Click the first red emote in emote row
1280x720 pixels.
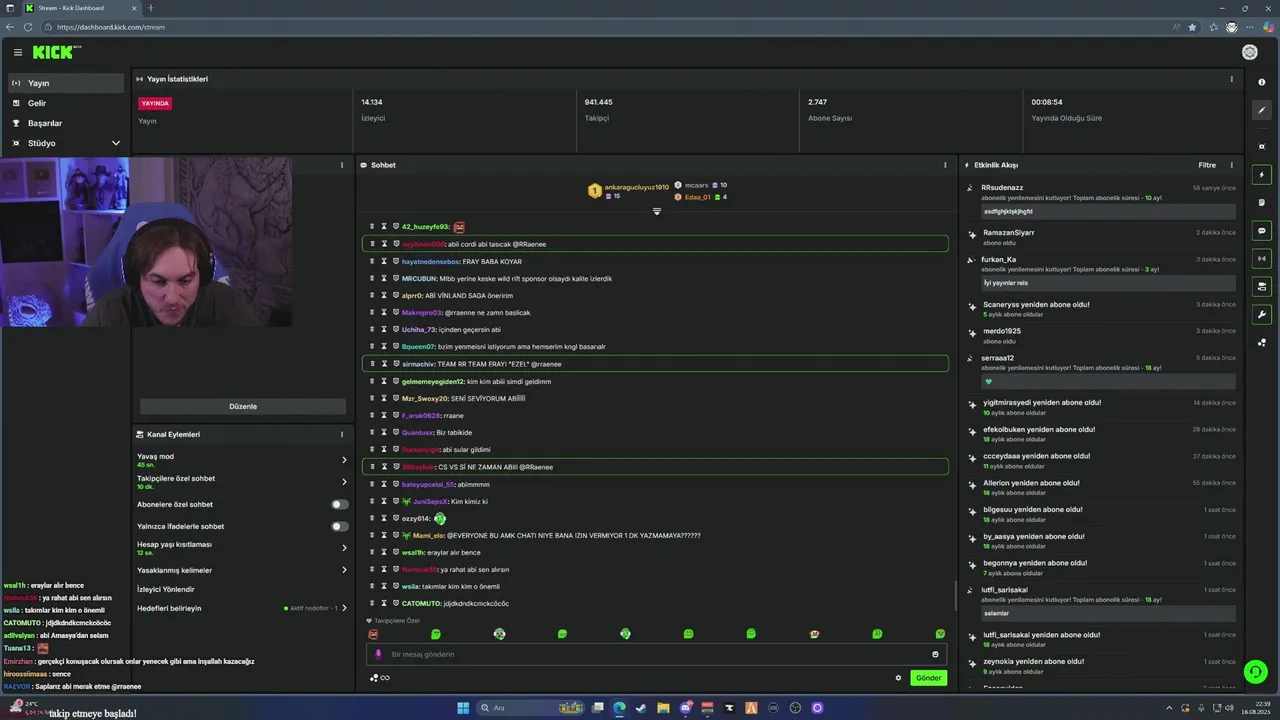(373, 634)
